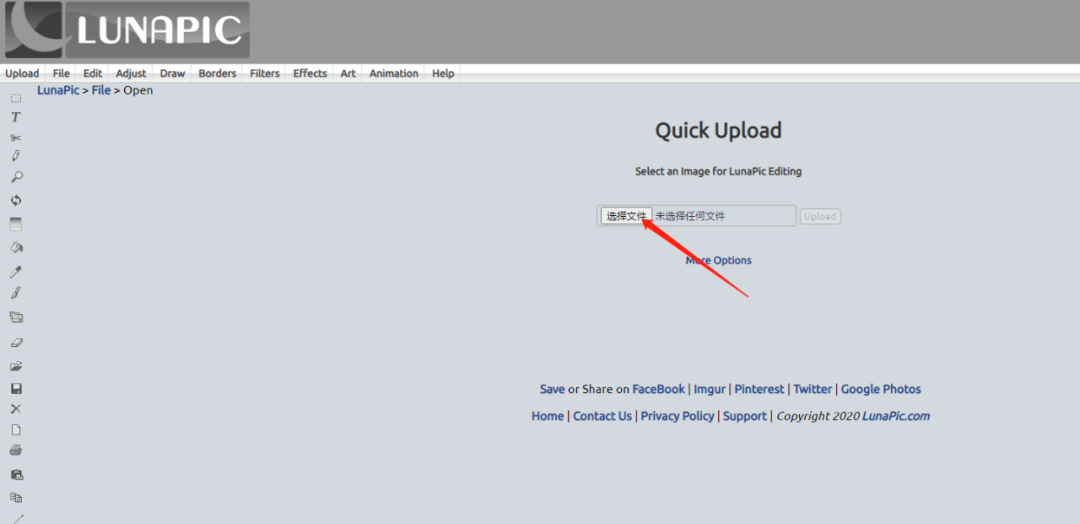Open the Effects menu
This screenshot has width=1080, height=524.
coord(310,74)
